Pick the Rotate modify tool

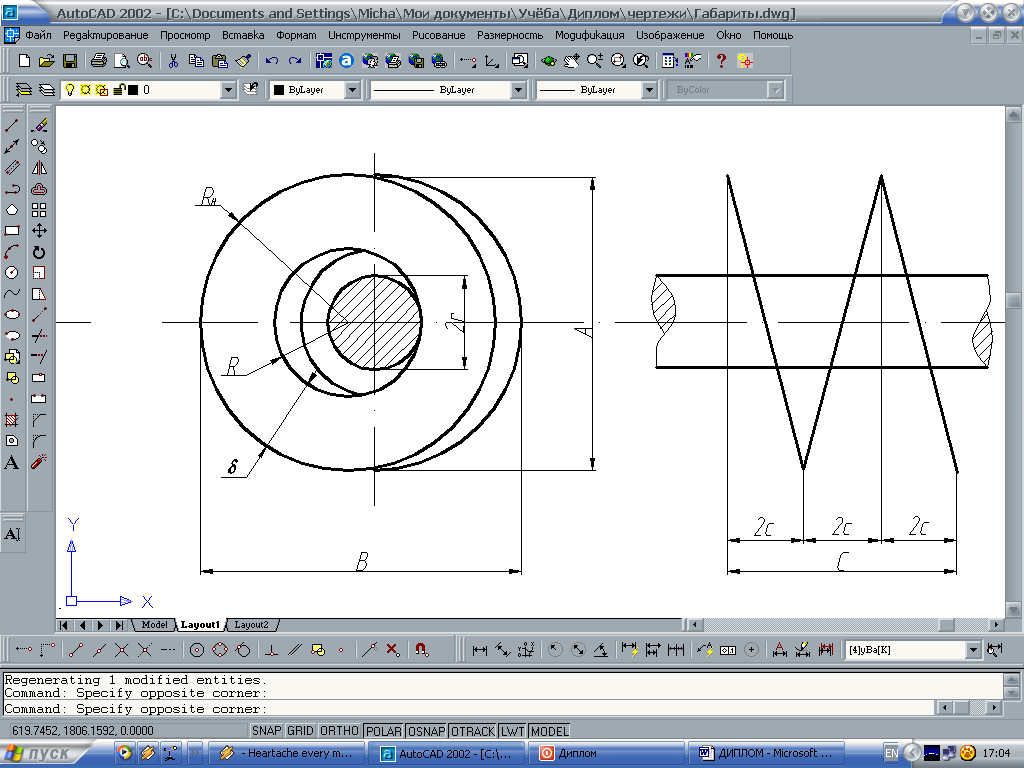(39, 252)
